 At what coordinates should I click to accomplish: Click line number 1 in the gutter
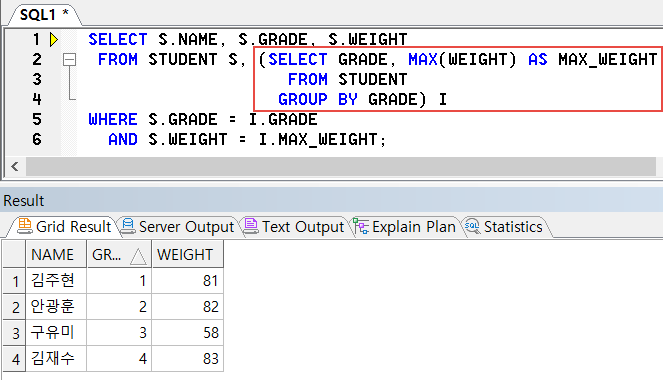[36, 40]
